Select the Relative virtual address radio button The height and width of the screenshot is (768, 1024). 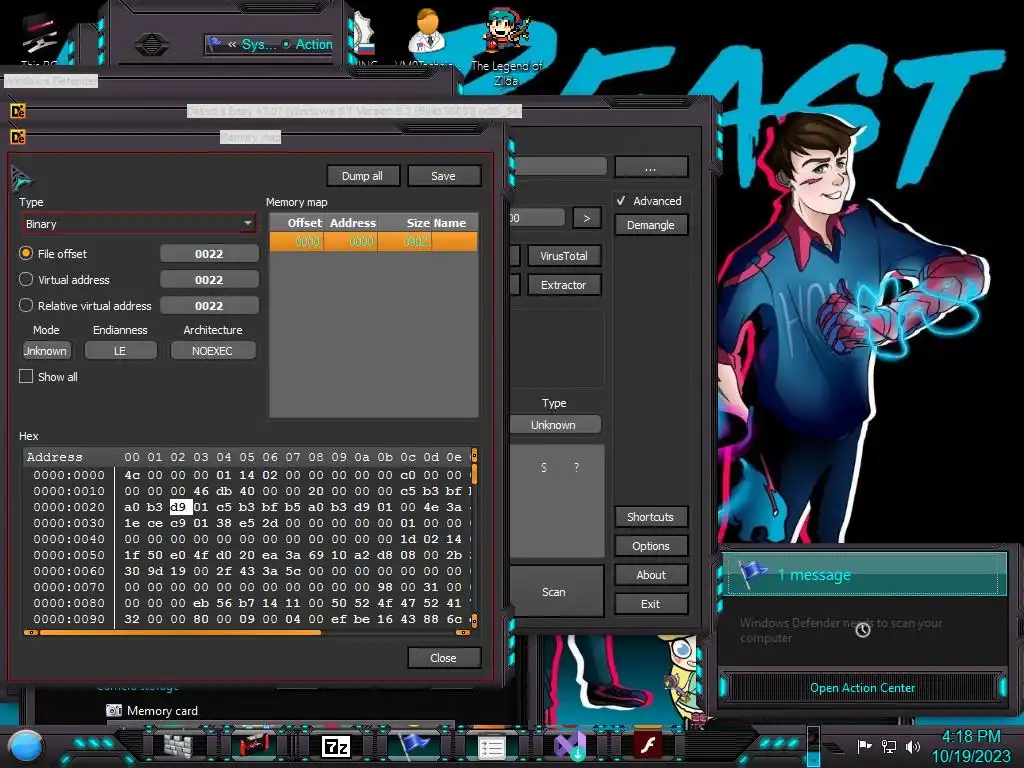click(x=26, y=306)
